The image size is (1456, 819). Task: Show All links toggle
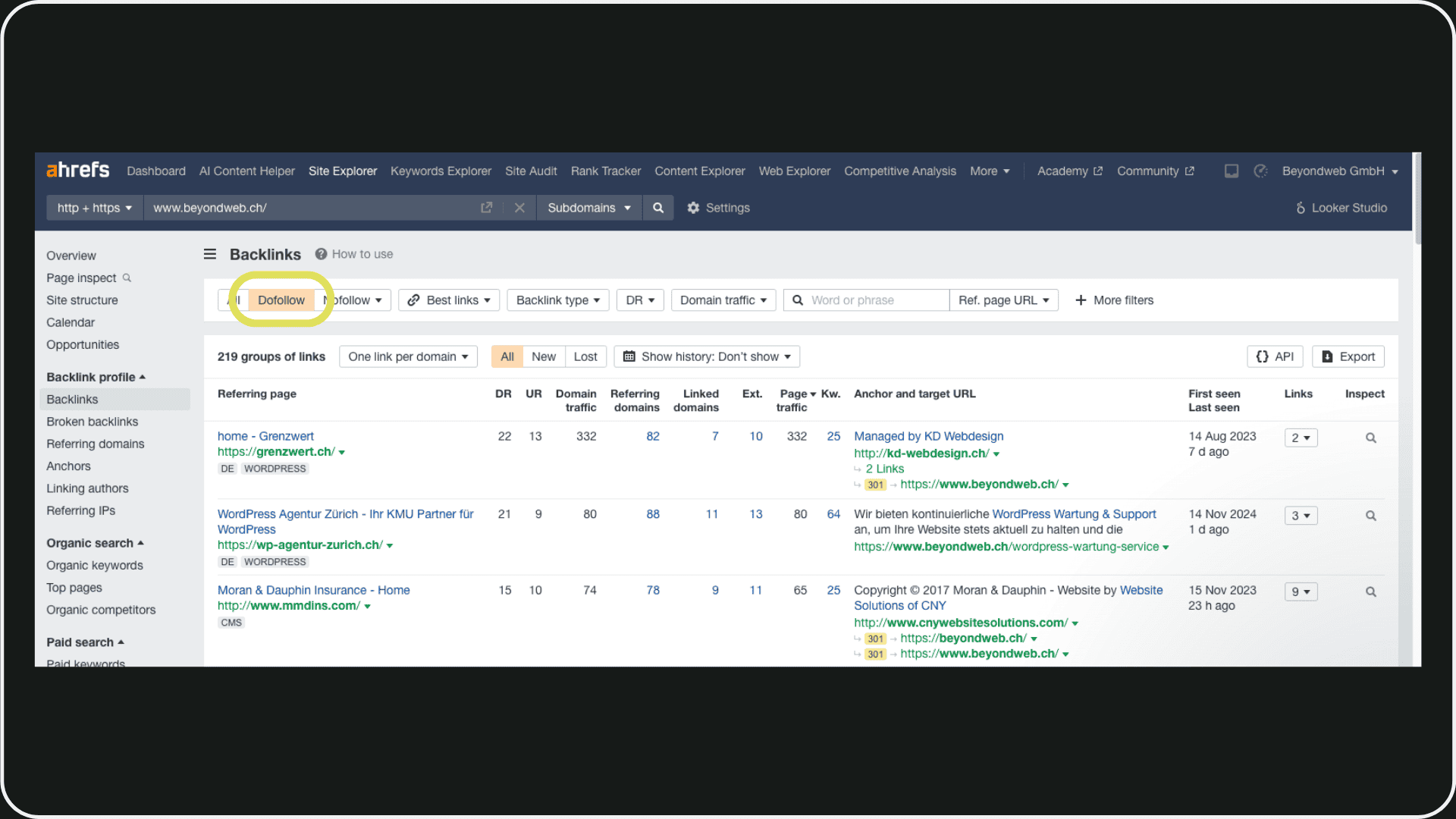click(x=507, y=356)
